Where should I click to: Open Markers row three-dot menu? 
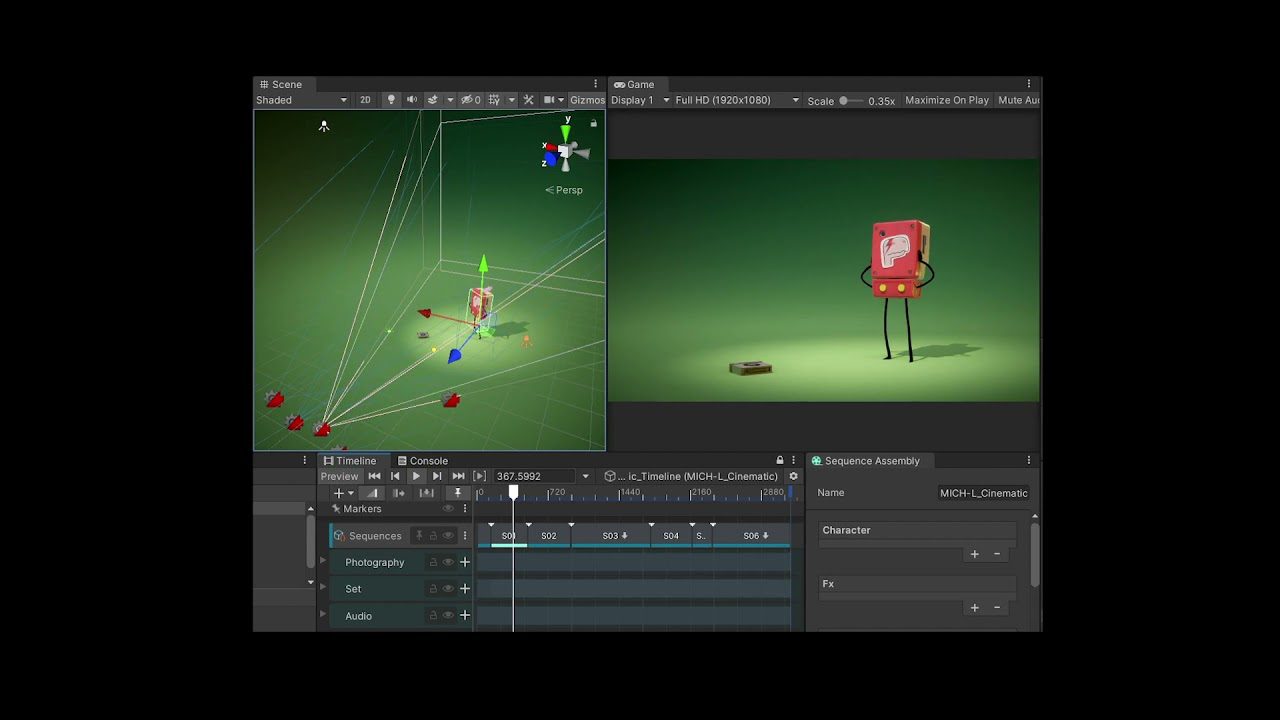[x=465, y=509]
